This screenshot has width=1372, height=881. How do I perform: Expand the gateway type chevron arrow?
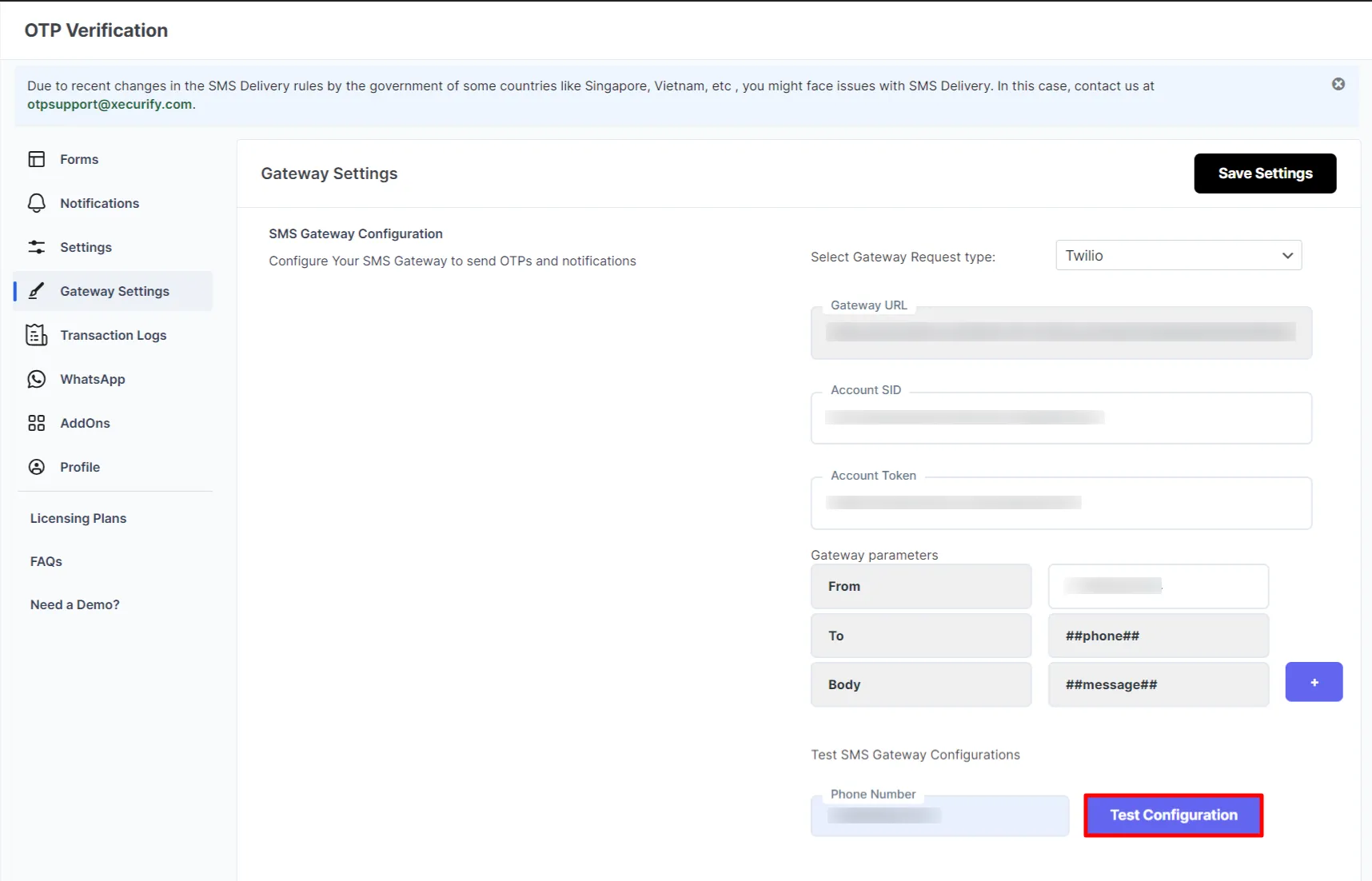pos(1287,255)
